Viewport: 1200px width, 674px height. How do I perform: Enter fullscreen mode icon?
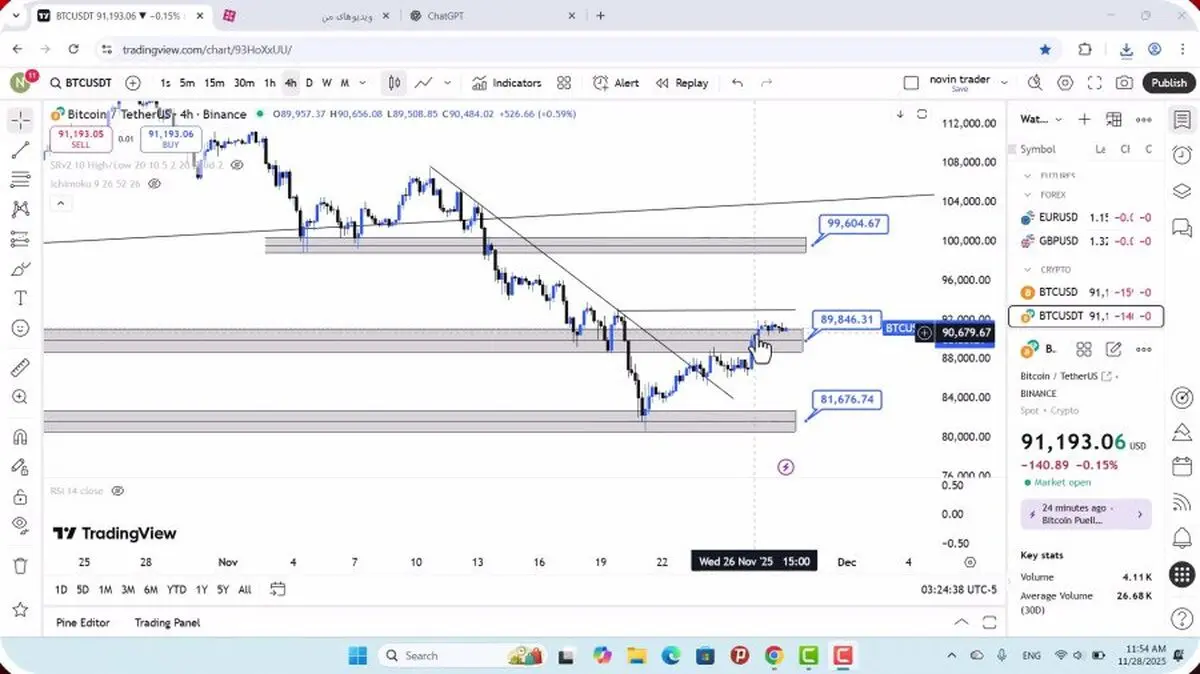(1095, 83)
